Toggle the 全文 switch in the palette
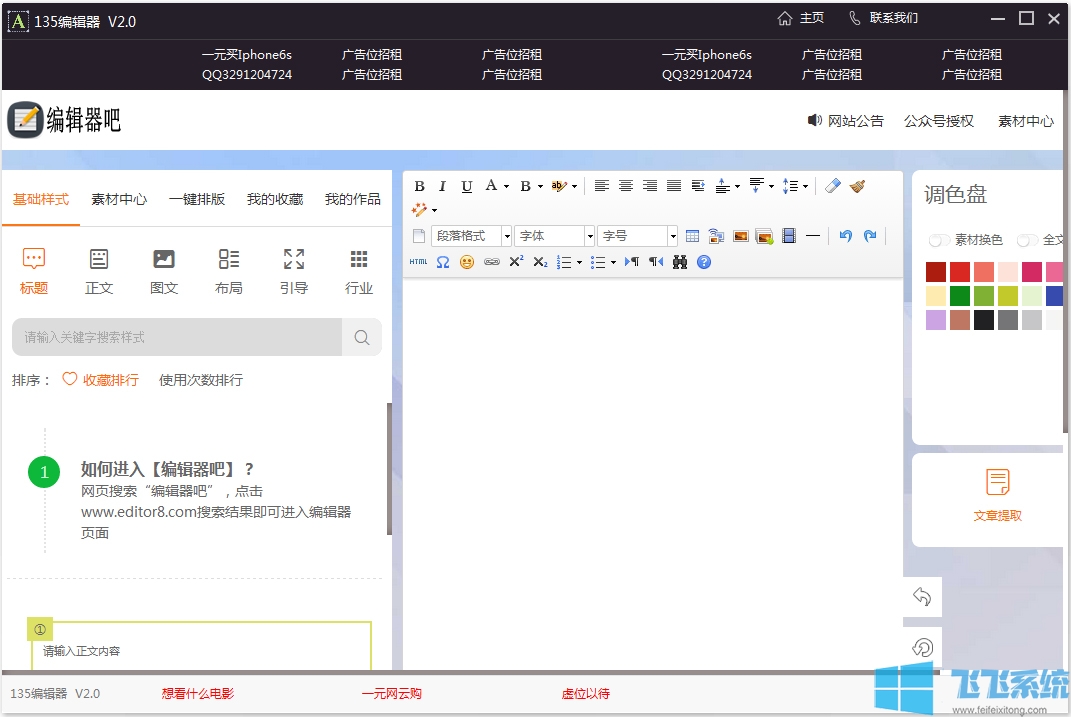 [x=1027, y=240]
